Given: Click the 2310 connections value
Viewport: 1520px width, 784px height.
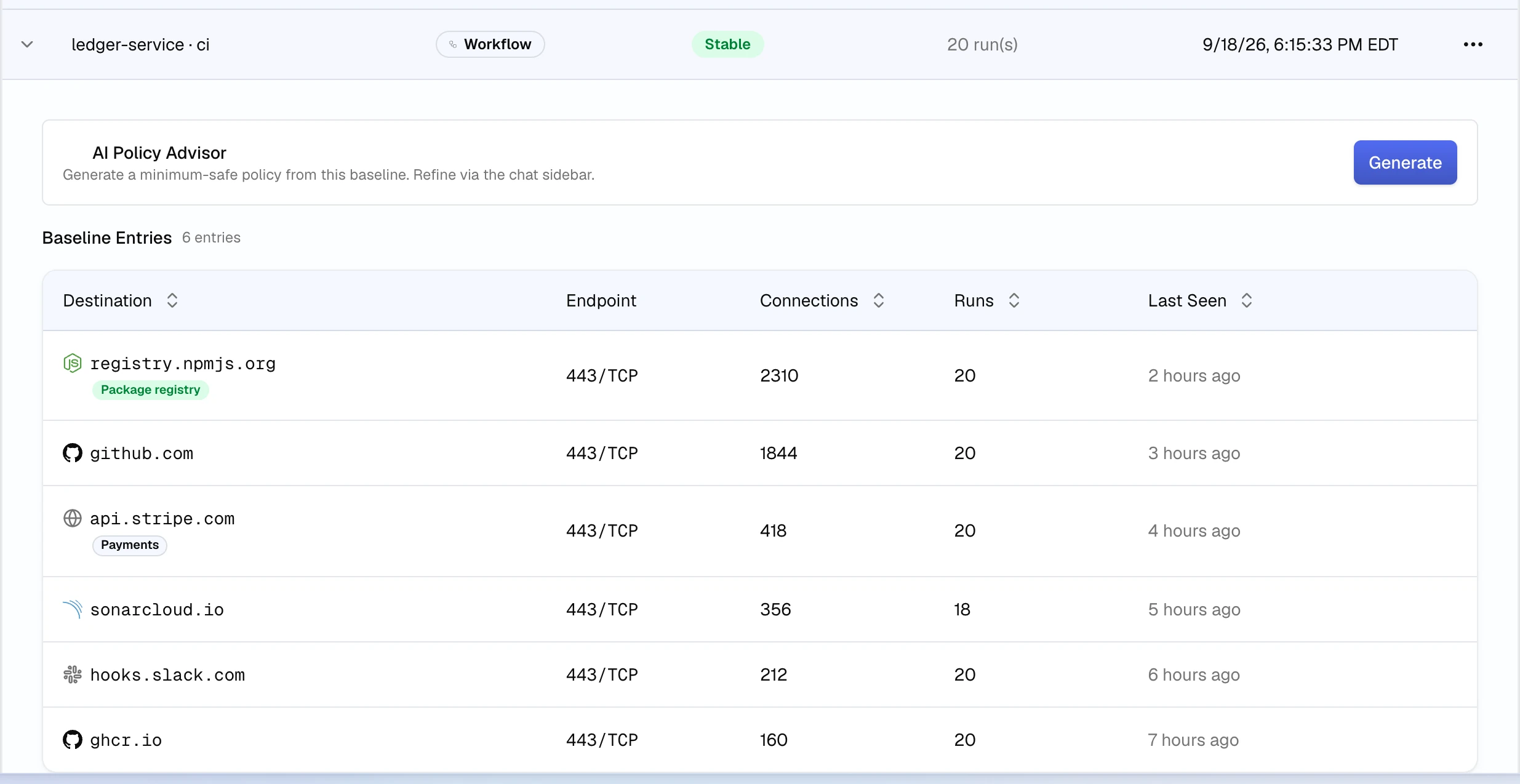Looking at the screenshot, I should pyautogui.click(x=779, y=375).
